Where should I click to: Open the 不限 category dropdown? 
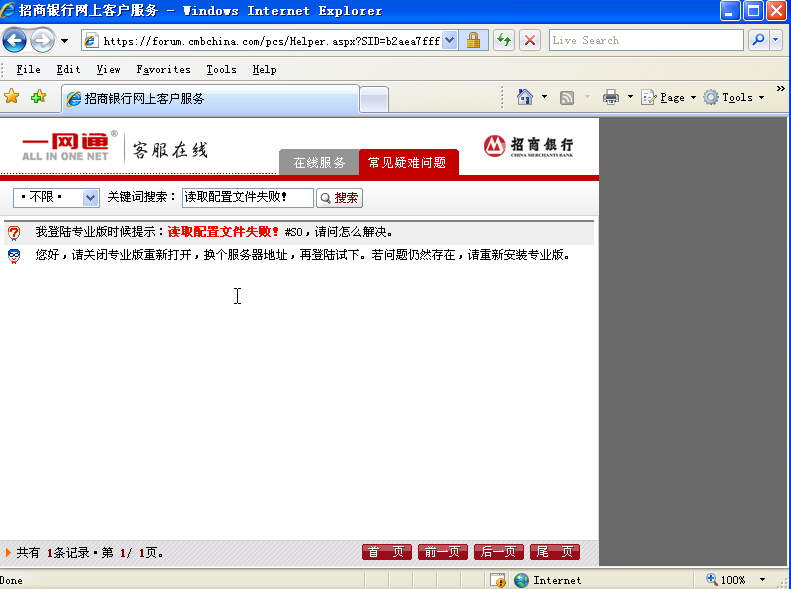pyautogui.click(x=56, y=197)
